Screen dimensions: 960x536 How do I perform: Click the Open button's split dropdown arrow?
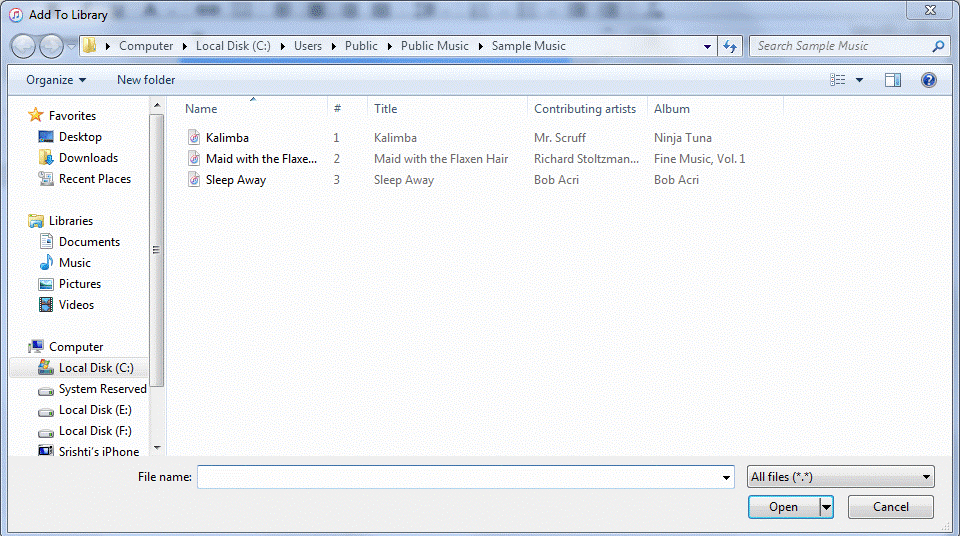827,507
